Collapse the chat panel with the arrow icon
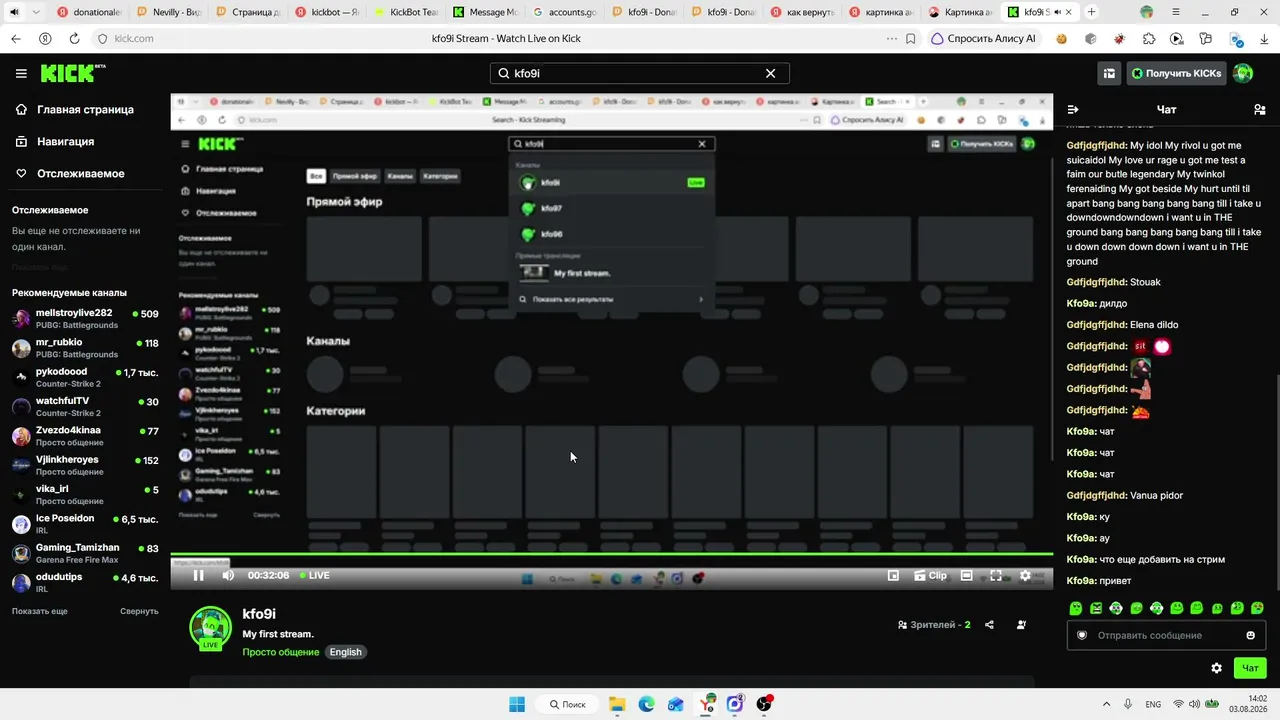Screen dimensions: 1280x720 [1073, 110]
